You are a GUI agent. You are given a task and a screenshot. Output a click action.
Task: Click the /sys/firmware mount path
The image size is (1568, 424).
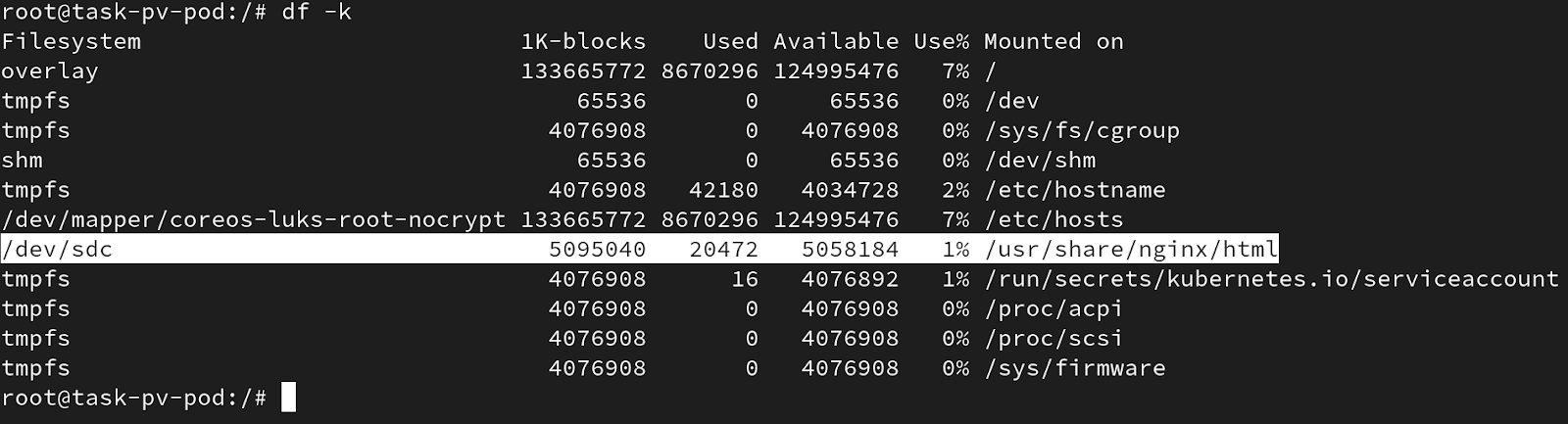(1075, 368)
